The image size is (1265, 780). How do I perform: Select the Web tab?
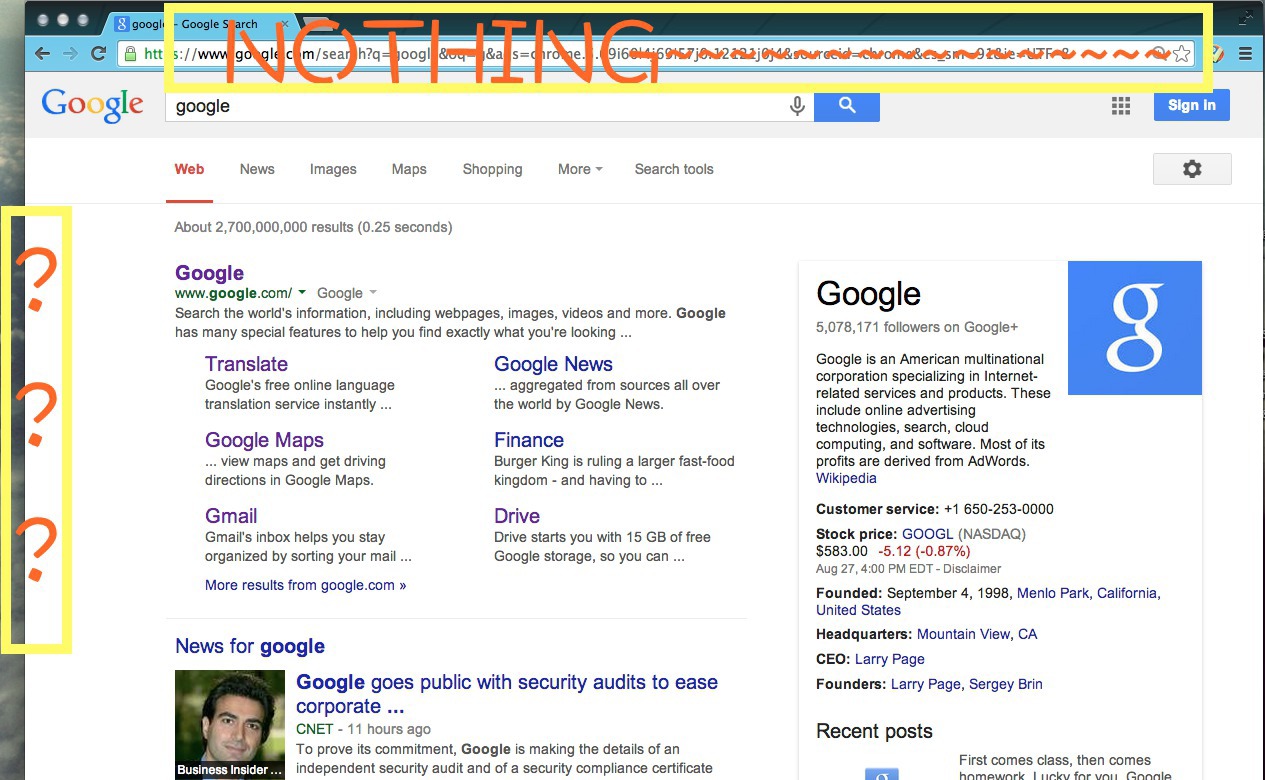pos(189,169)
